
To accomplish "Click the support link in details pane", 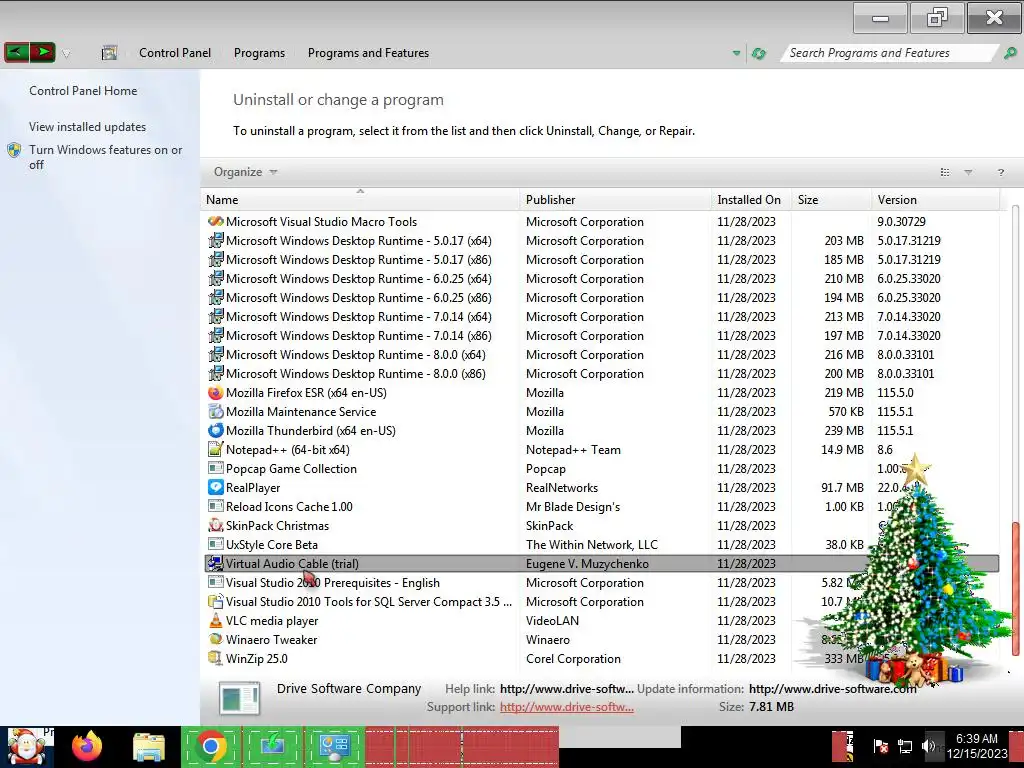I will click(566, 707).
